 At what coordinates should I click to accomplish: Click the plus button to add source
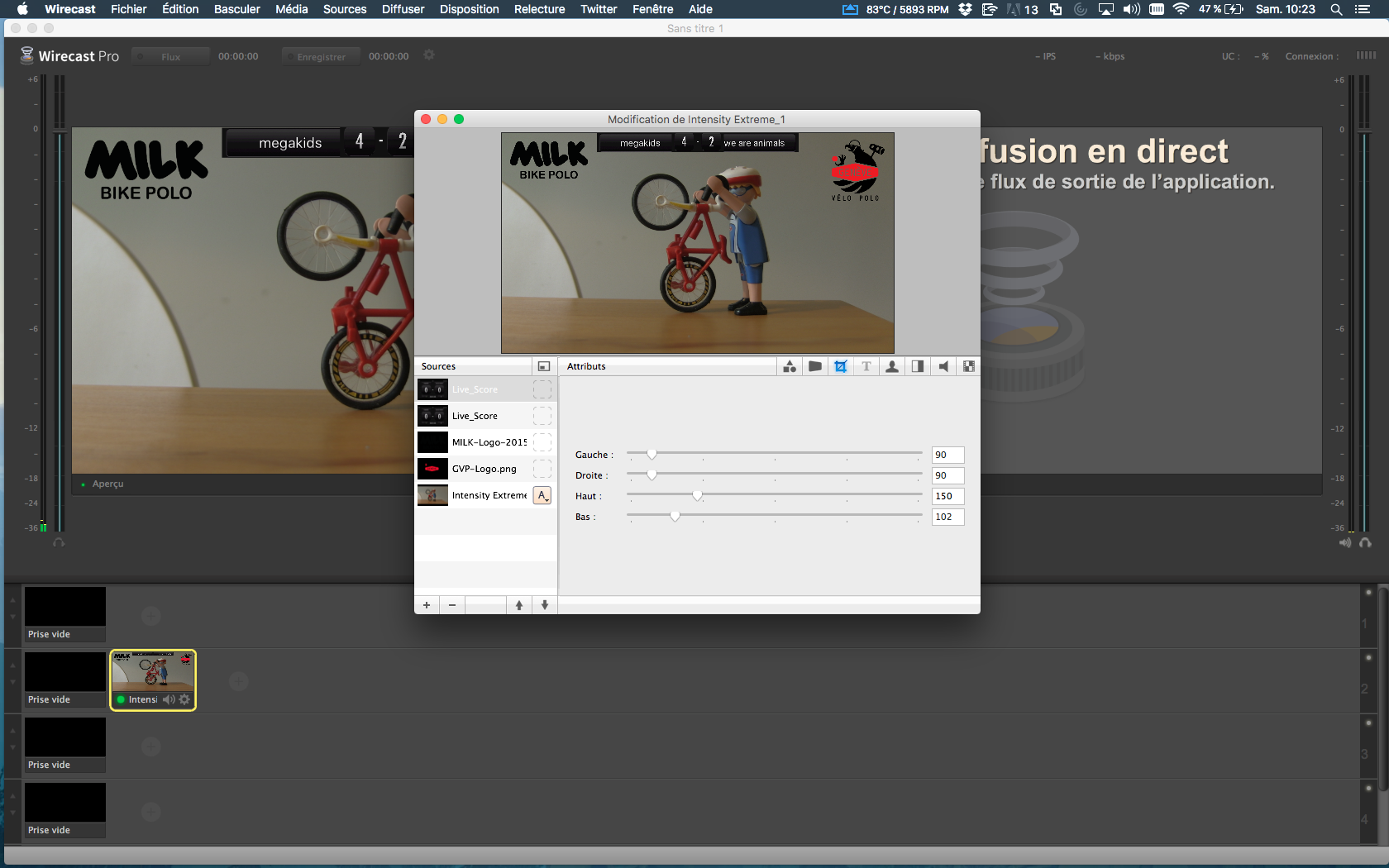pyautogui.click(x=427, y=605)
